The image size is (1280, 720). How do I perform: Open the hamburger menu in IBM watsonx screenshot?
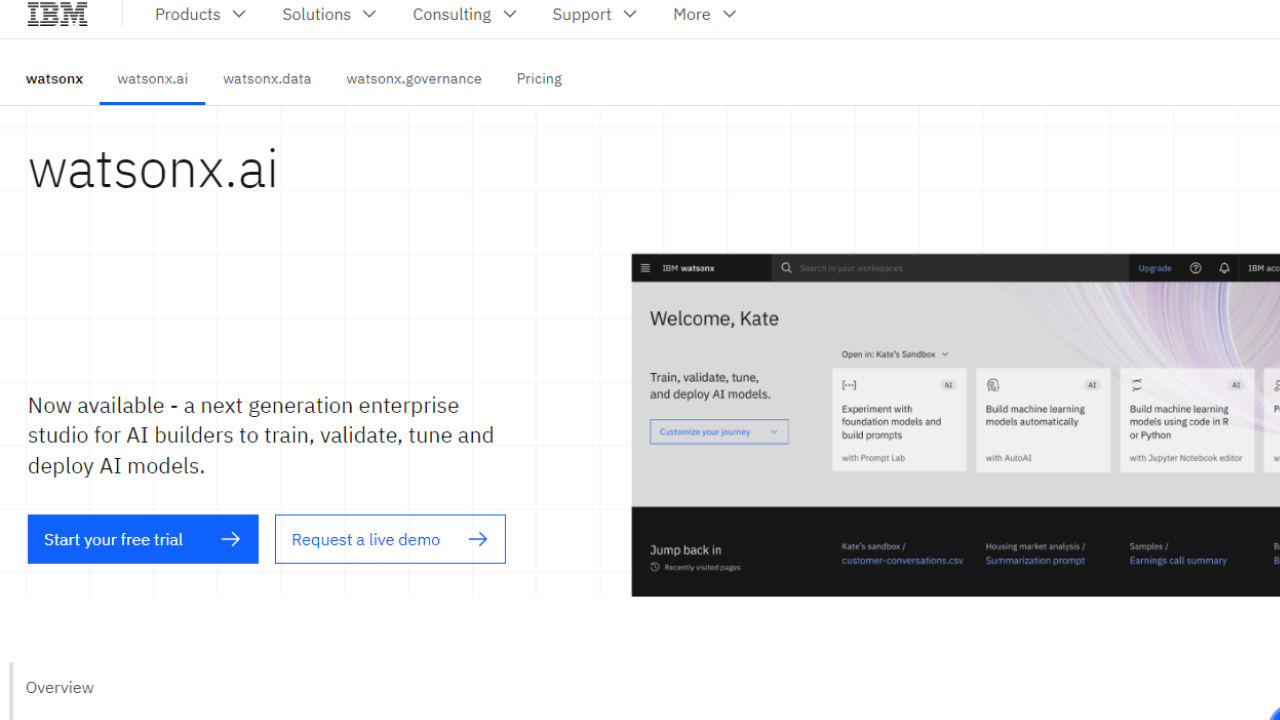pyautogui.click(x=645, y=268)
